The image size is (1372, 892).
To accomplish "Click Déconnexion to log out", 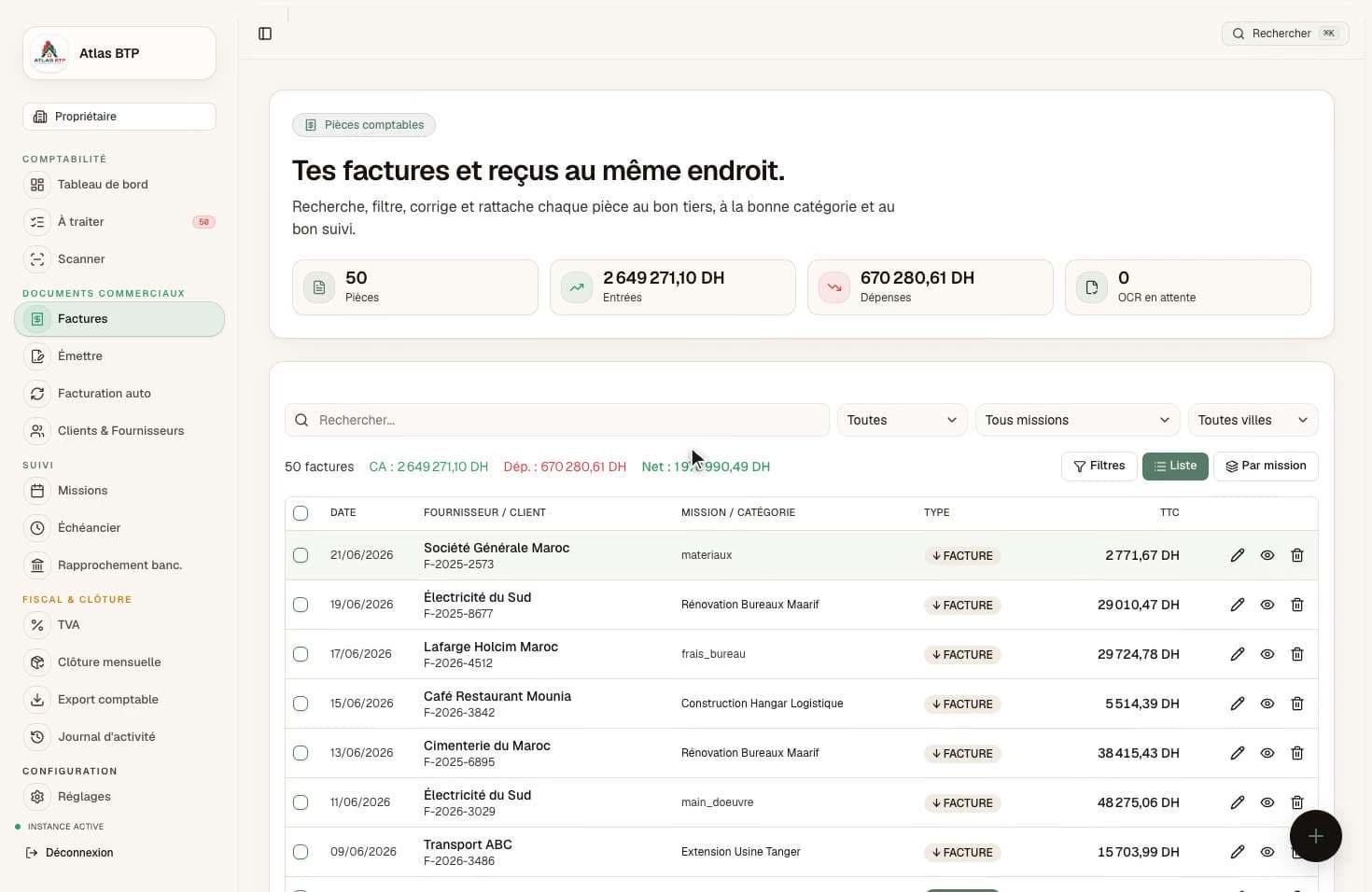I will 69,853.
